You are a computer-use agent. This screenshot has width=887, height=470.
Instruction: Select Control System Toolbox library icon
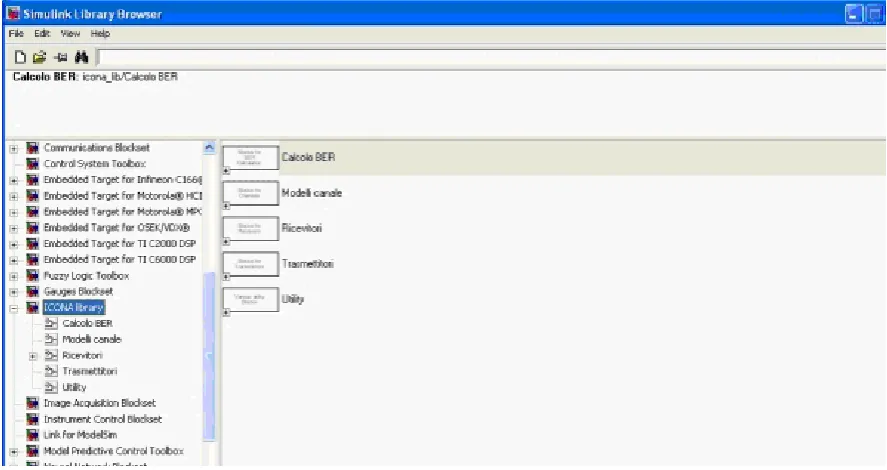tap(33, 164)
